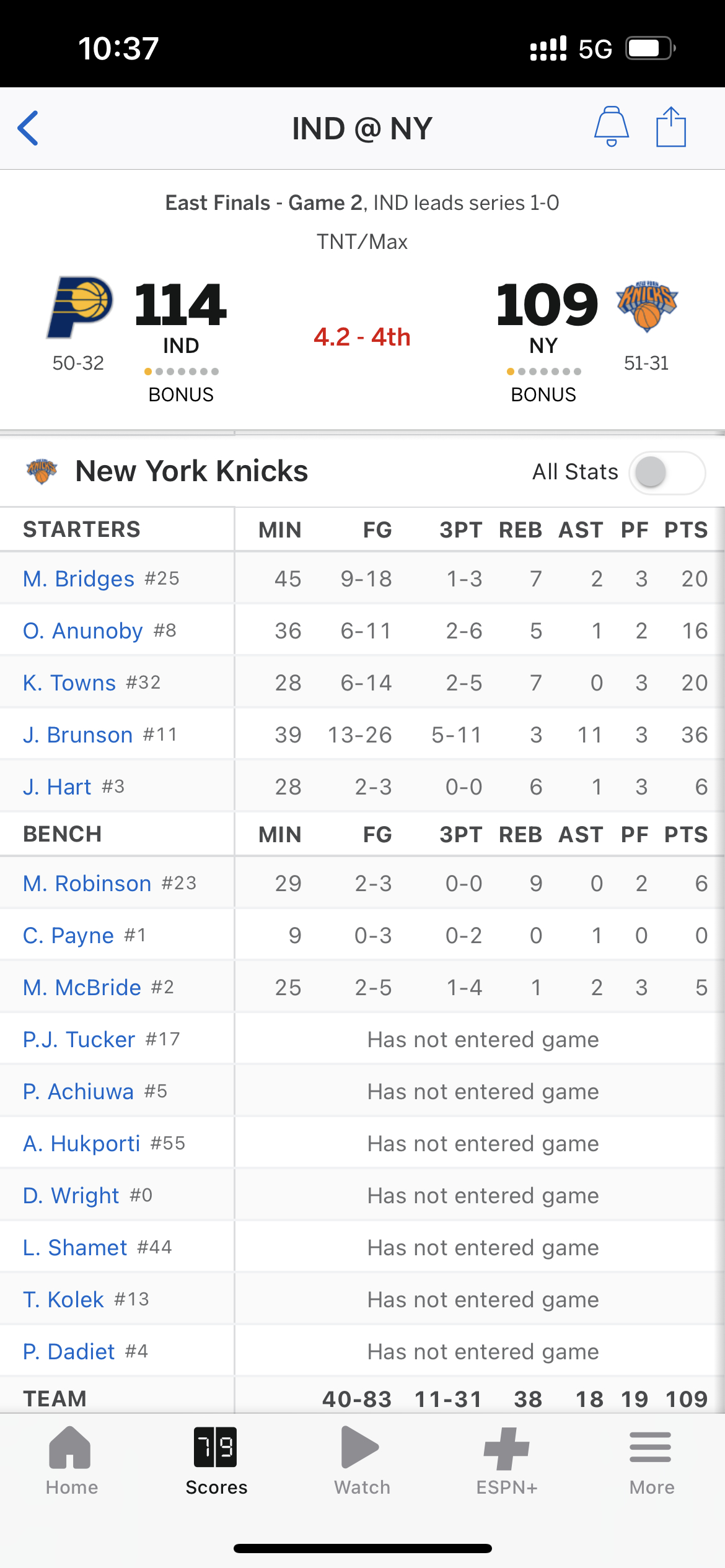Toggle the All Stats switch

click(667, 473)
